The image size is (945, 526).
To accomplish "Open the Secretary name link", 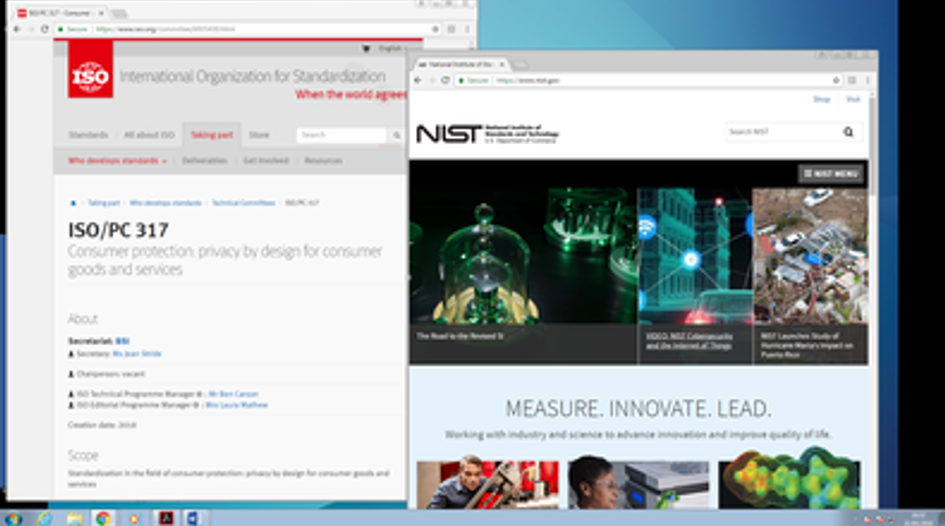I will [x=137, y=354].
